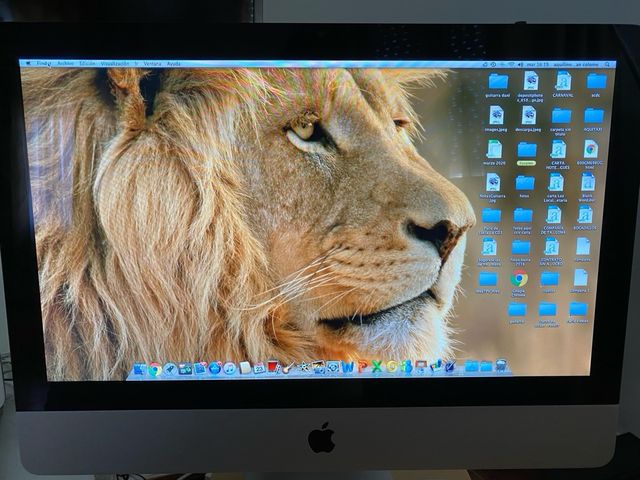Screen dimensions: 640x480
Task: Select the Google Chrome app on desktop
Action: point(519,282)
